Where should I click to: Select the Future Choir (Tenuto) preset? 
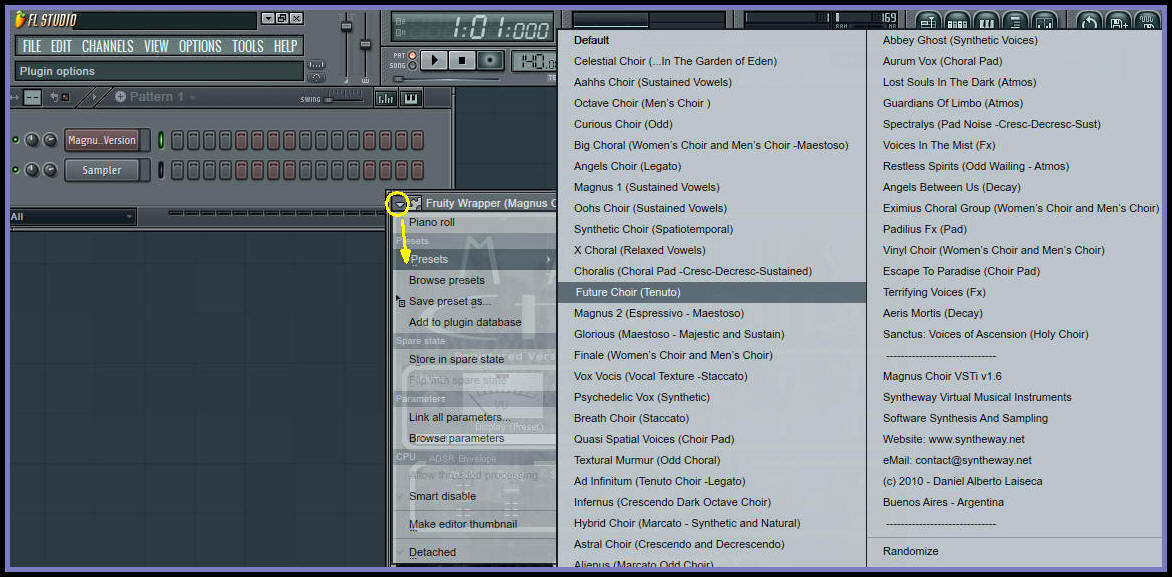tap(712, 292)
